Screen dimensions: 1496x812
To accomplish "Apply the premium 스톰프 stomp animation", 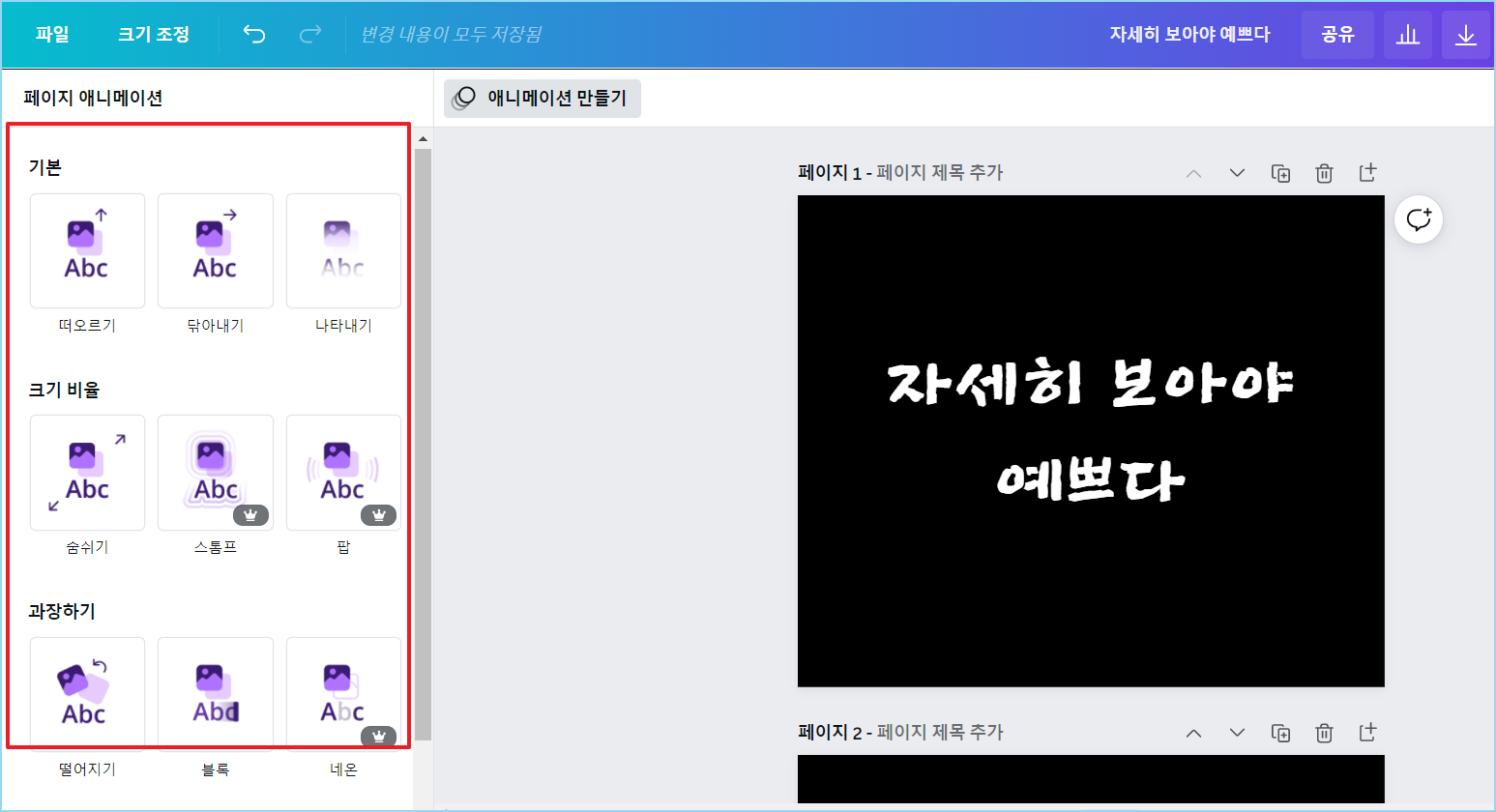I will click(215, 473).
